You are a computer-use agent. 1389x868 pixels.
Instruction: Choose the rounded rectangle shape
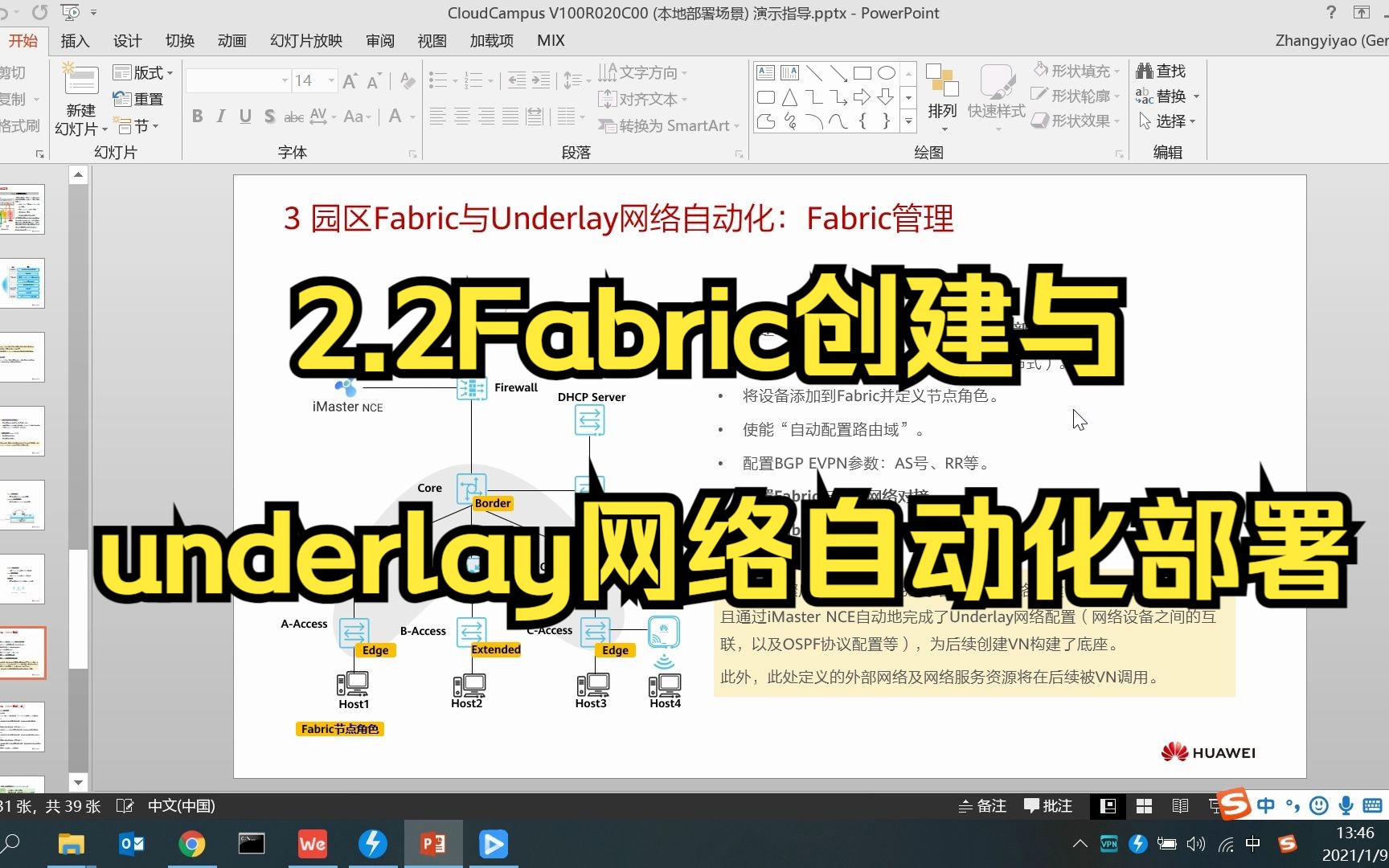tap(766, 97)
